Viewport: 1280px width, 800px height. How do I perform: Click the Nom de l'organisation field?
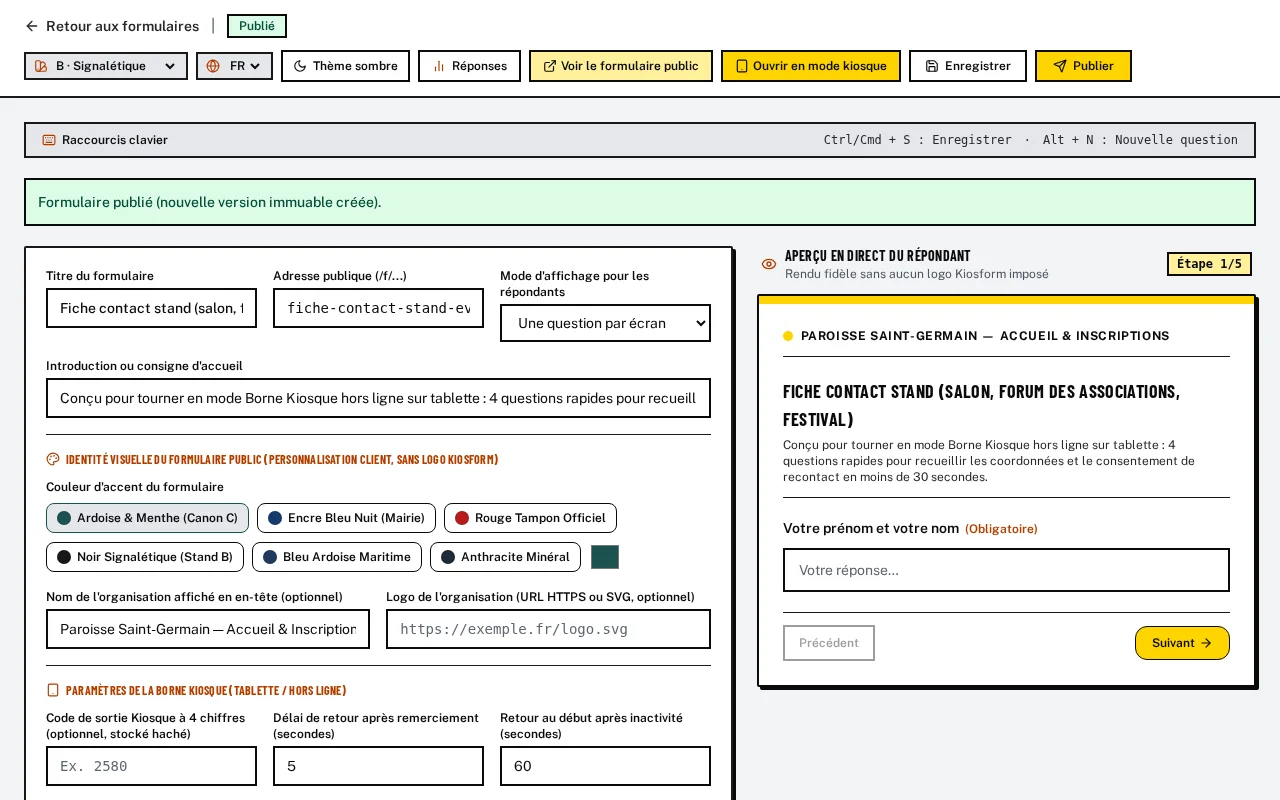click(x=208, y=629)
